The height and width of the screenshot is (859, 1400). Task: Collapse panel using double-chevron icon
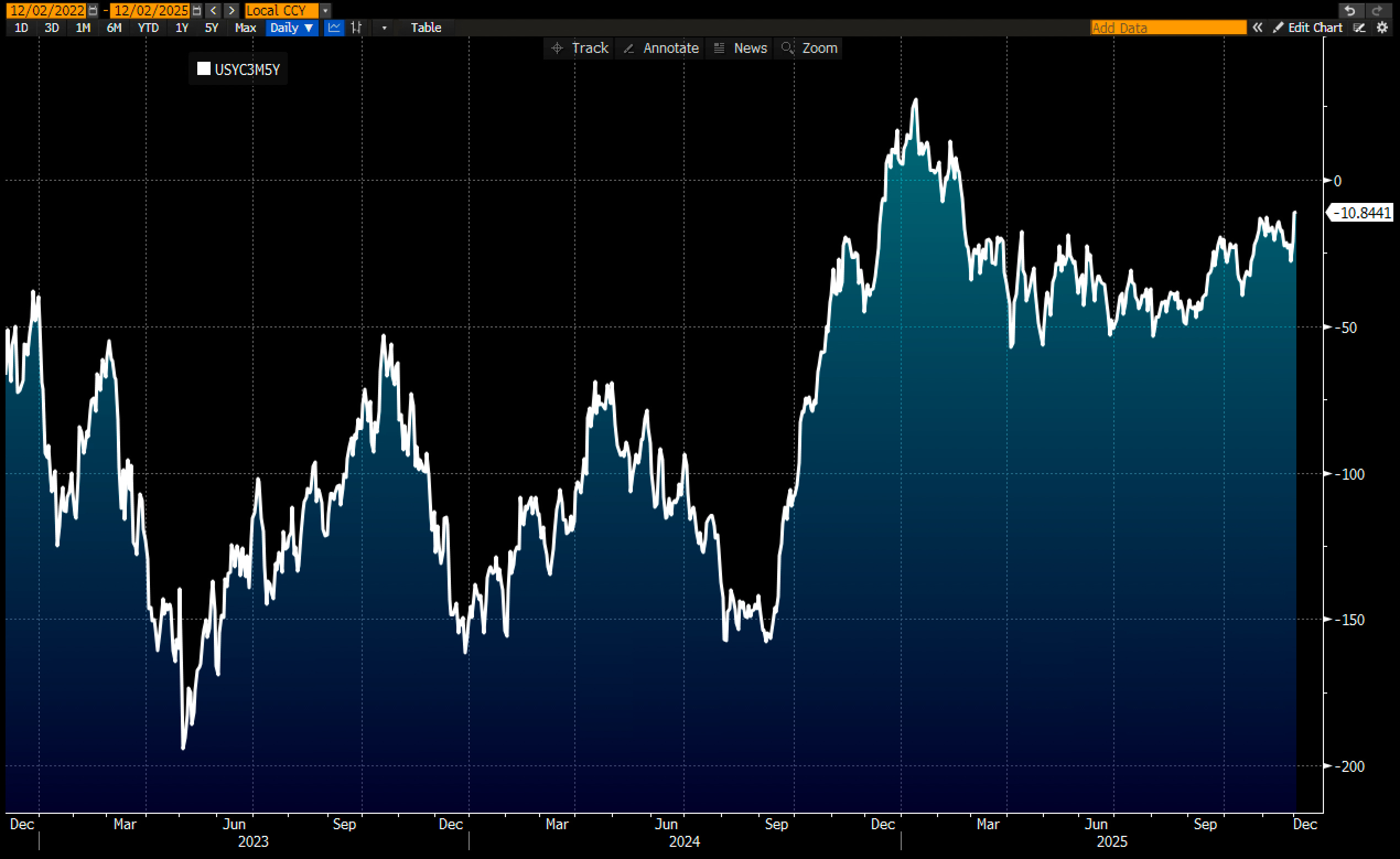click(x=1257, y=27)
